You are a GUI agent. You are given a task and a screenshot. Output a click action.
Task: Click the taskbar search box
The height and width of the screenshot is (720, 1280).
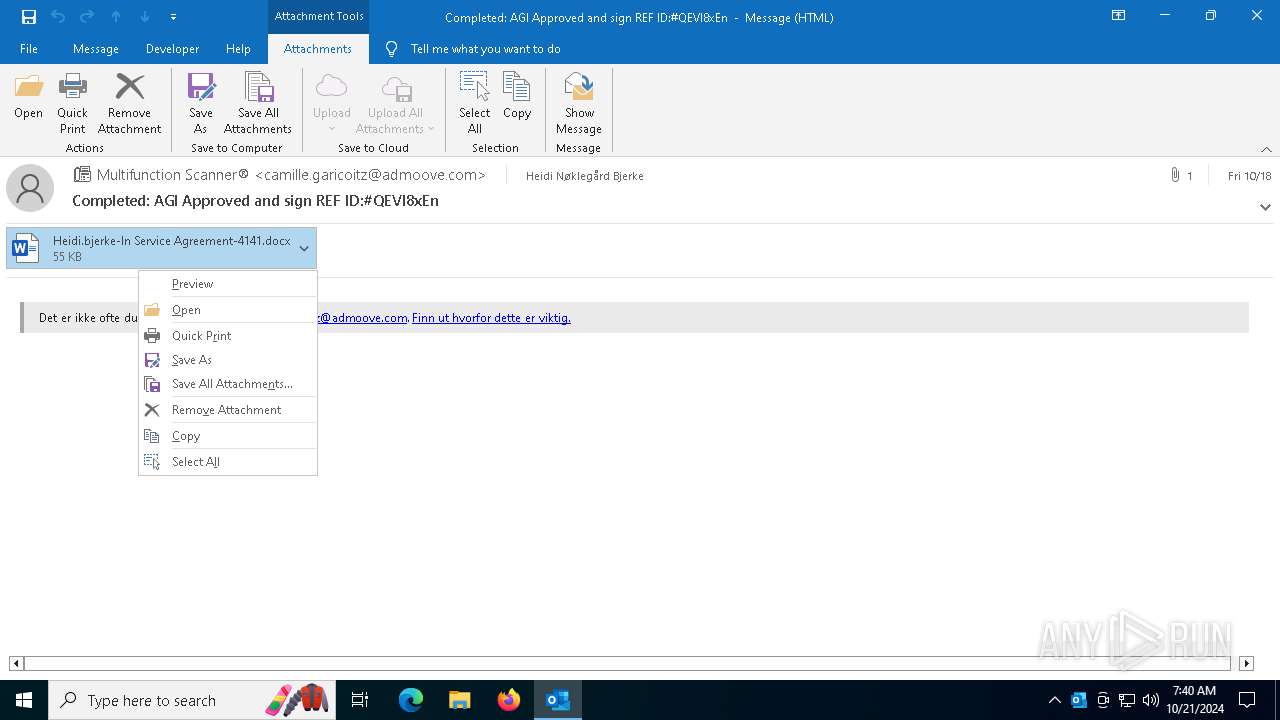[x=191, y=700]
